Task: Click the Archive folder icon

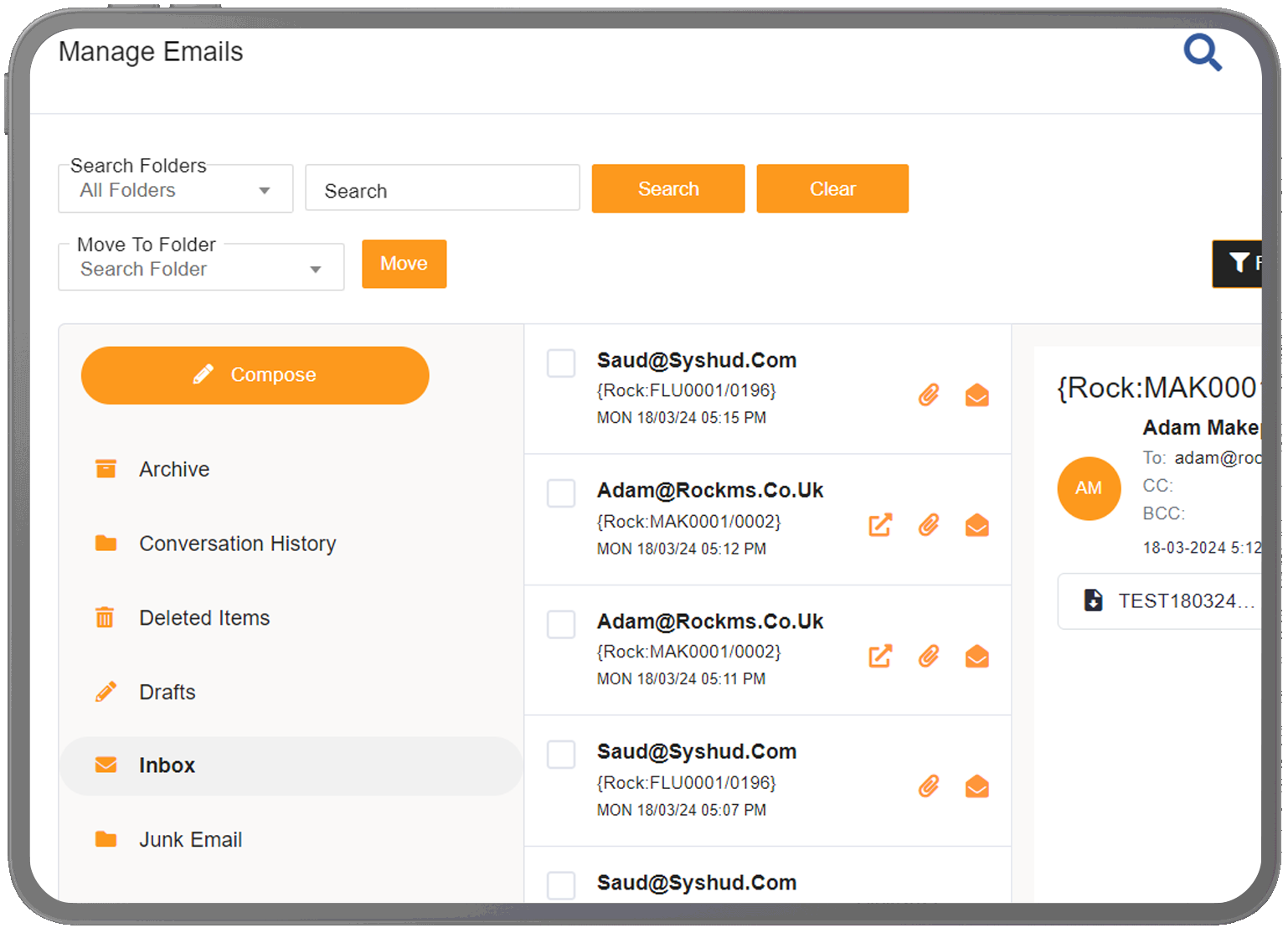Action: (x=106, y=468)
